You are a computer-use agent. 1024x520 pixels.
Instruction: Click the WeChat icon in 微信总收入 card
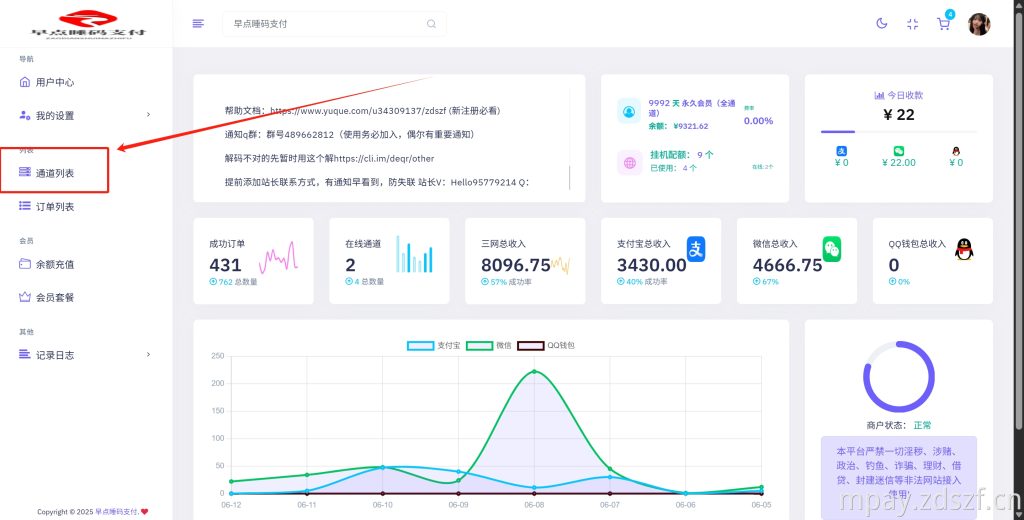(x=832, y=249)
